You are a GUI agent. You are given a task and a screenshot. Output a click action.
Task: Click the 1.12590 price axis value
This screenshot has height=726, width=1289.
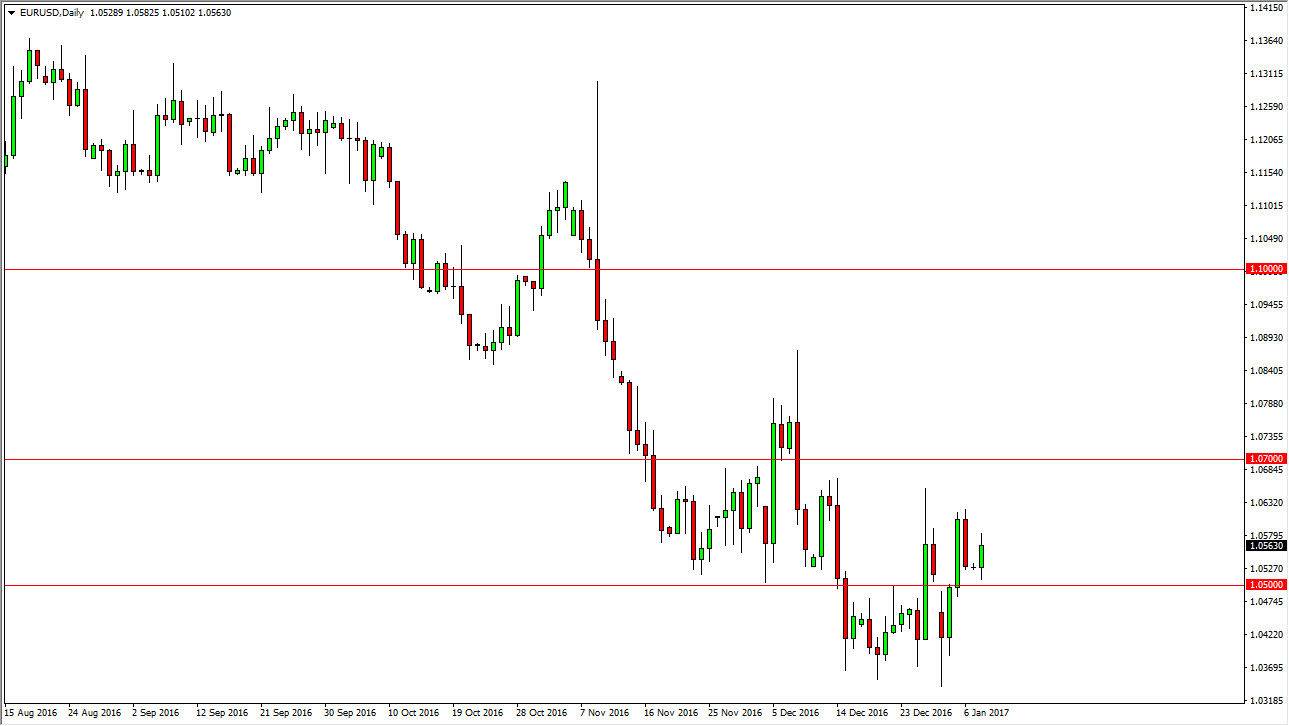[x=1266, y=107]
